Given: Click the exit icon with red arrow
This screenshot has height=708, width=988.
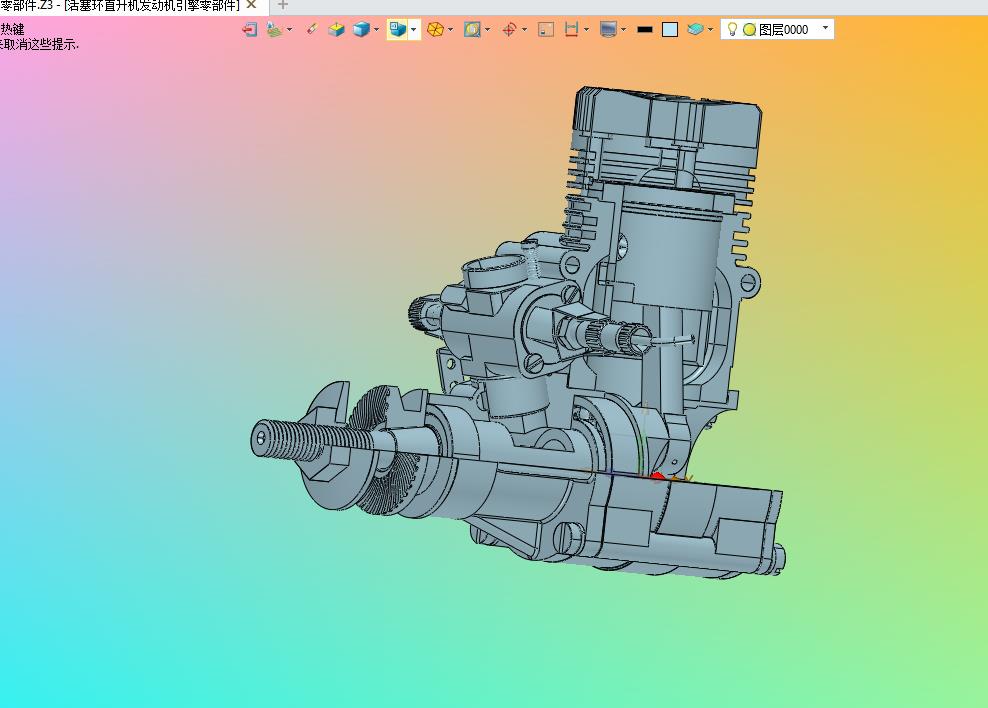Looking at the screenshot, I should click(250, 30).
